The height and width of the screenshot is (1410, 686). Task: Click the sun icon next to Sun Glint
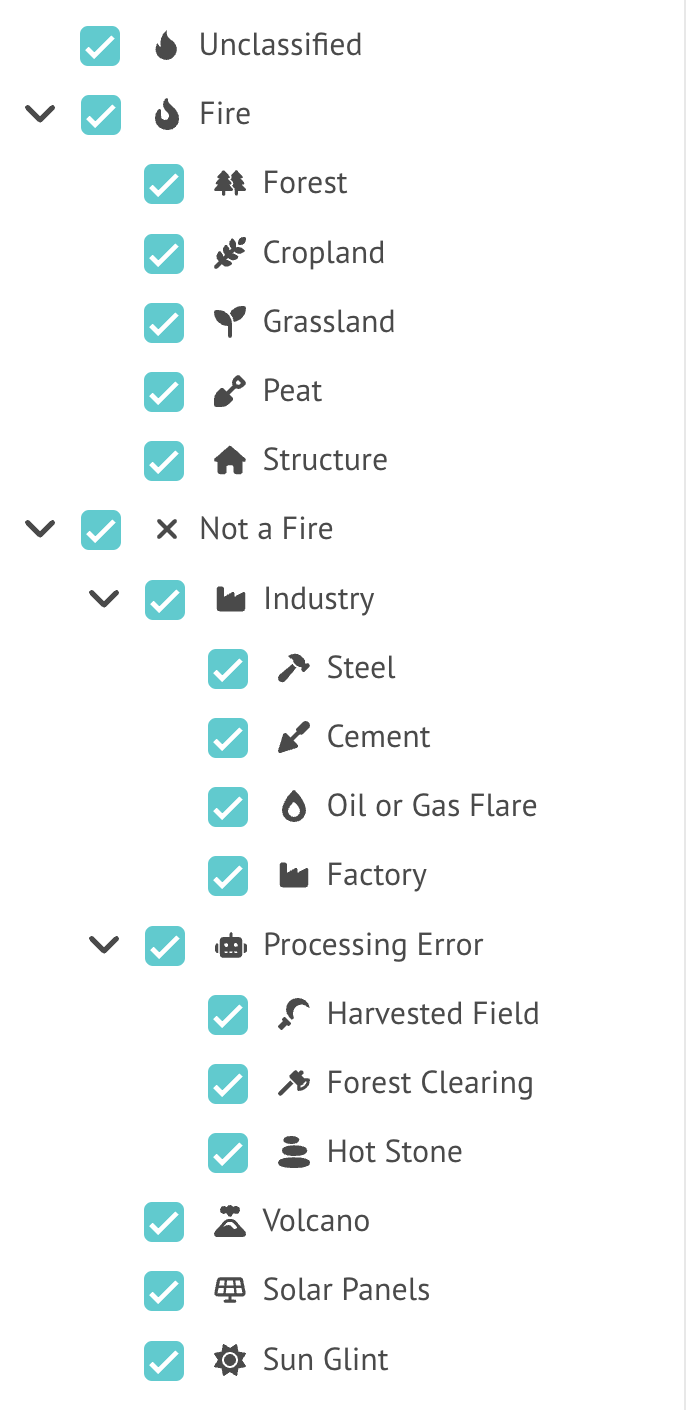tap(229, 1360)
